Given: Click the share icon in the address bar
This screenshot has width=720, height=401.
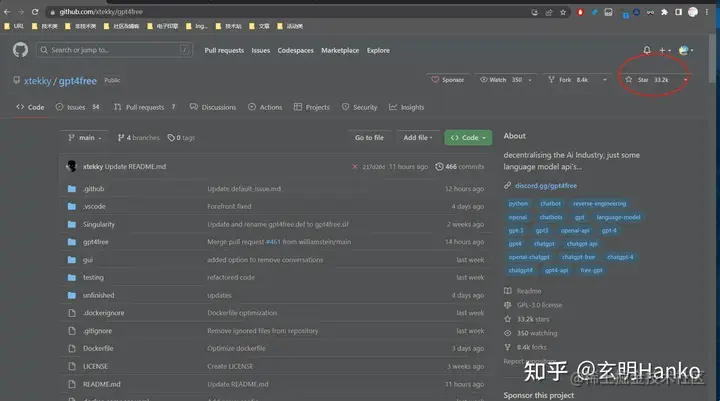Looking at the screenshot, I should point(549,12).
